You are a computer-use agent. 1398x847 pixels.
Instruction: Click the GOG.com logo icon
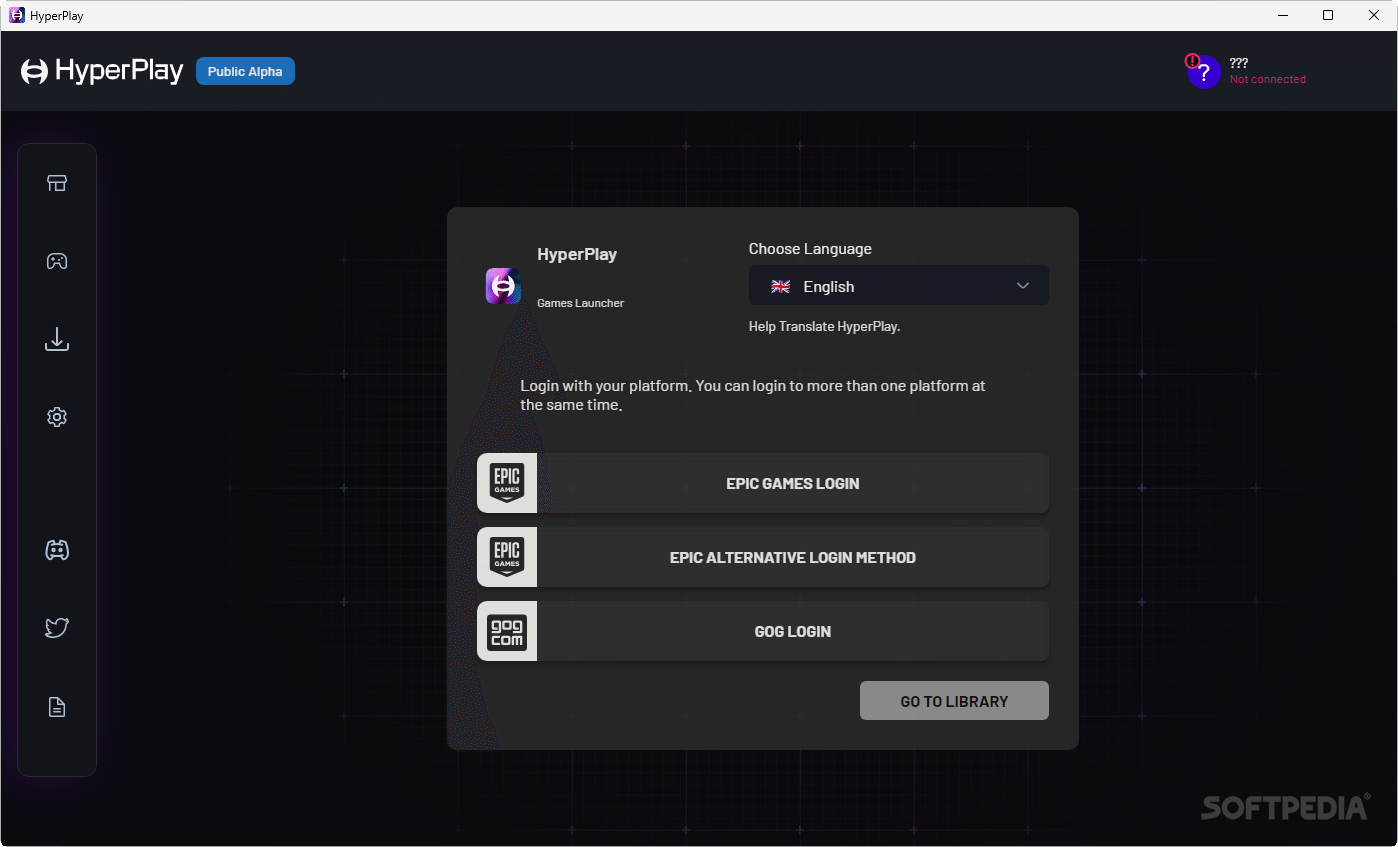(507, 631)
